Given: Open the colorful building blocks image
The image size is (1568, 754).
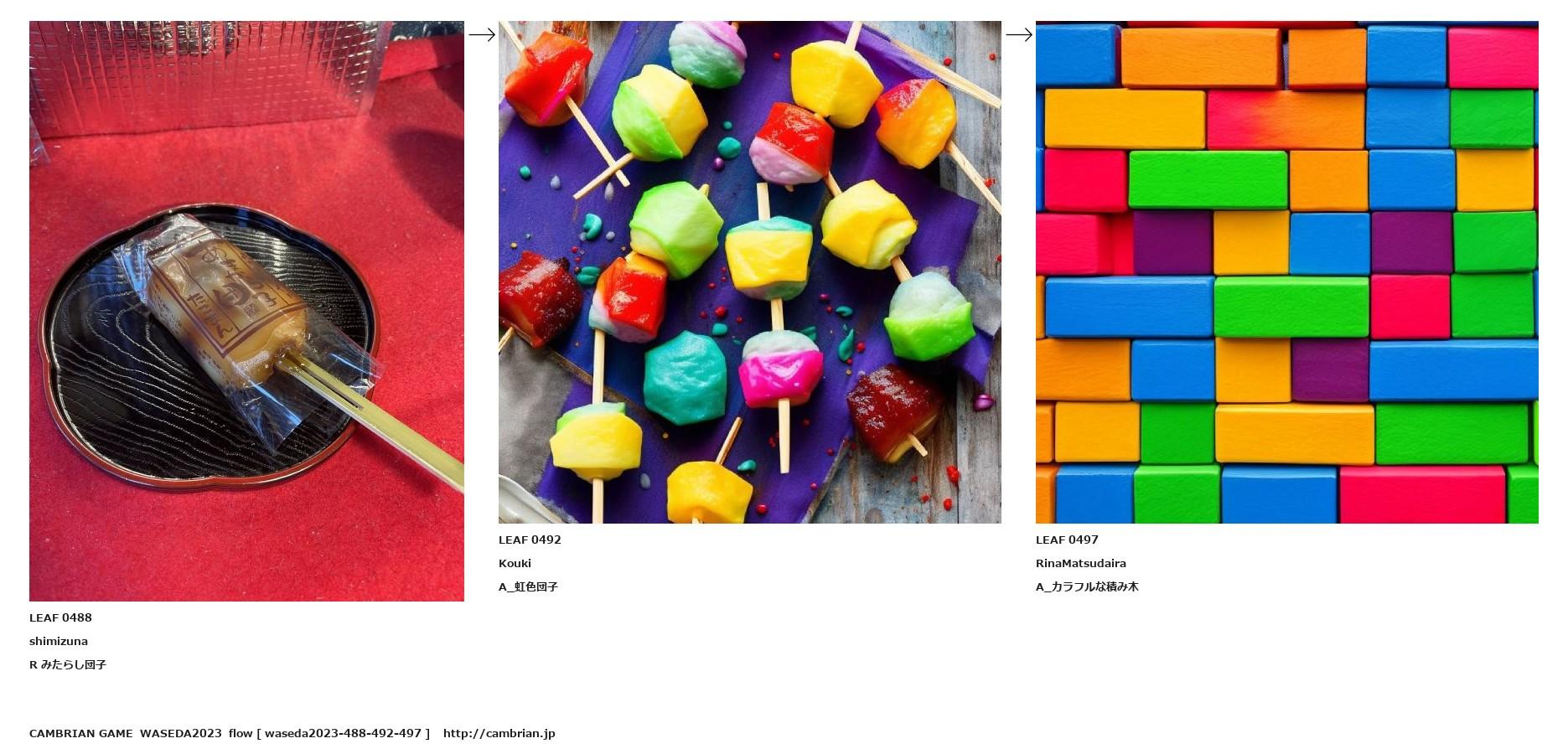Looking at the screenshot, I should [x=1286, y=272].
